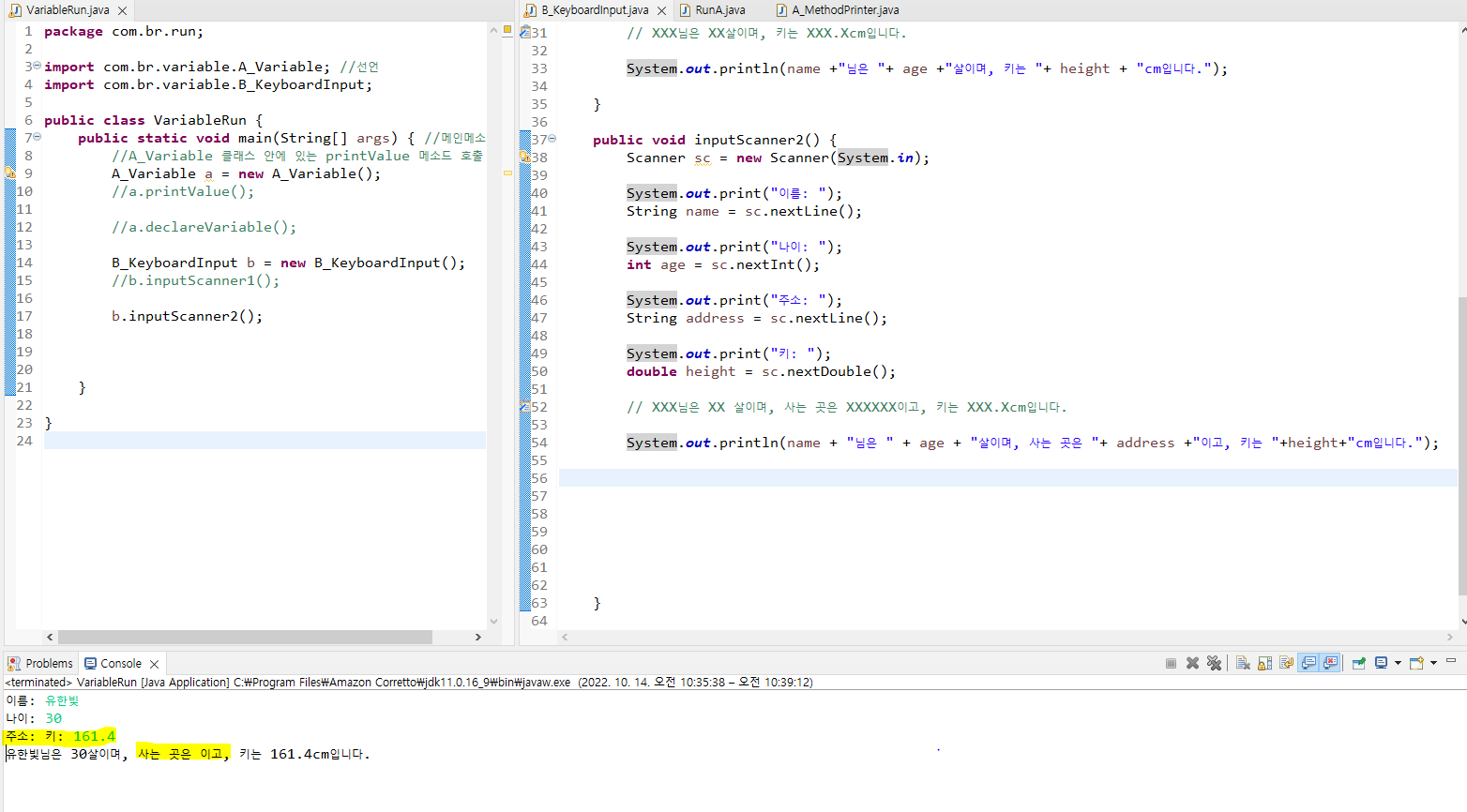The width and height of the screenshot is (1467, 812).
Task: Click the yellow overview ruler warning marker
Action: (507, 173)
